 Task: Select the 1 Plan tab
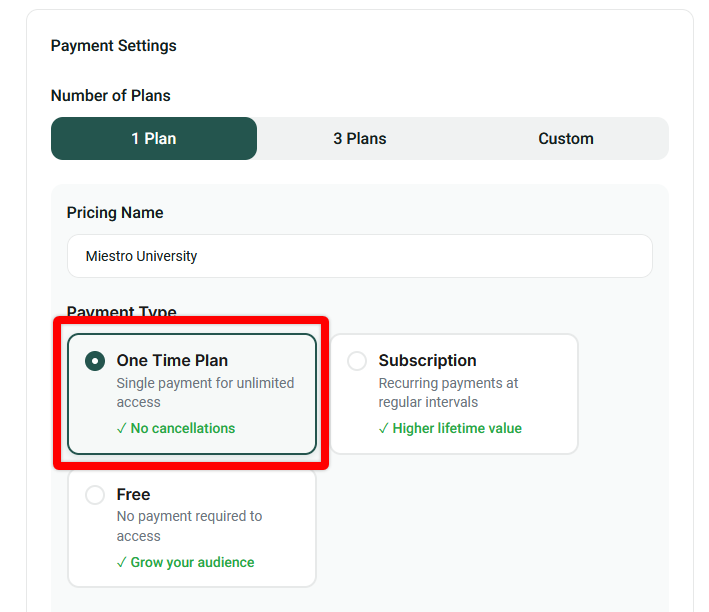[x=154, y=138]
